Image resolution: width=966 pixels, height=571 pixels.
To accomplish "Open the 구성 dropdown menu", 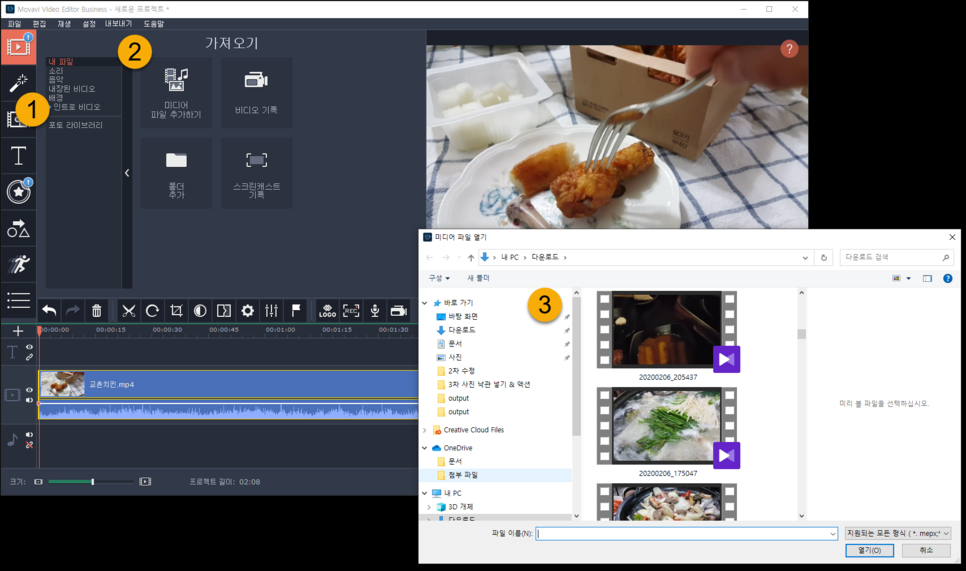I will point(439,278).
